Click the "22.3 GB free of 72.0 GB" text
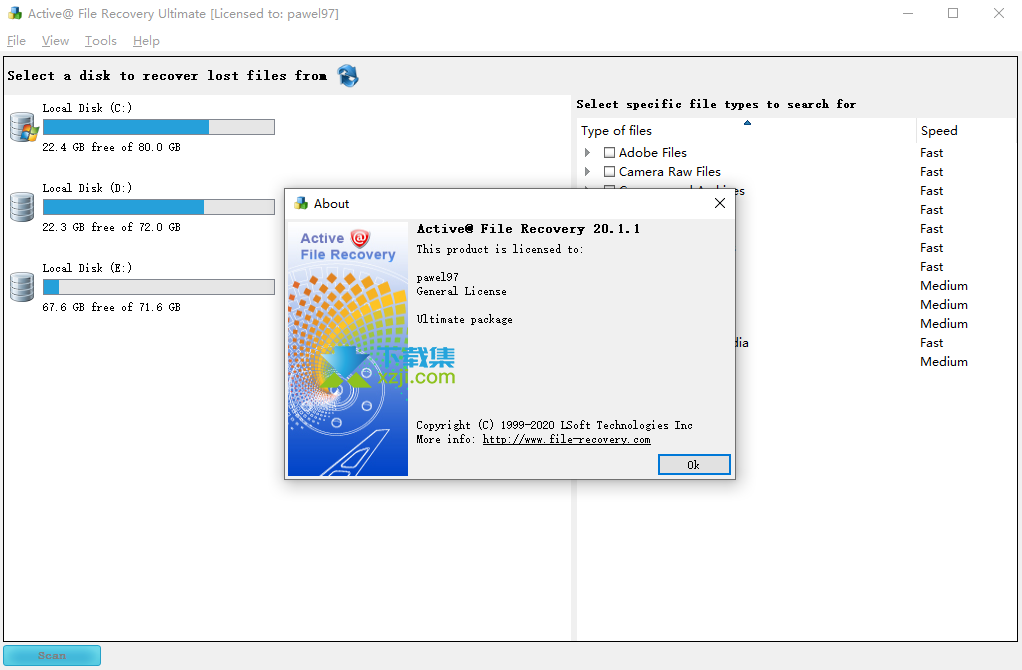 pyautogui.click(x=111, y=227)
